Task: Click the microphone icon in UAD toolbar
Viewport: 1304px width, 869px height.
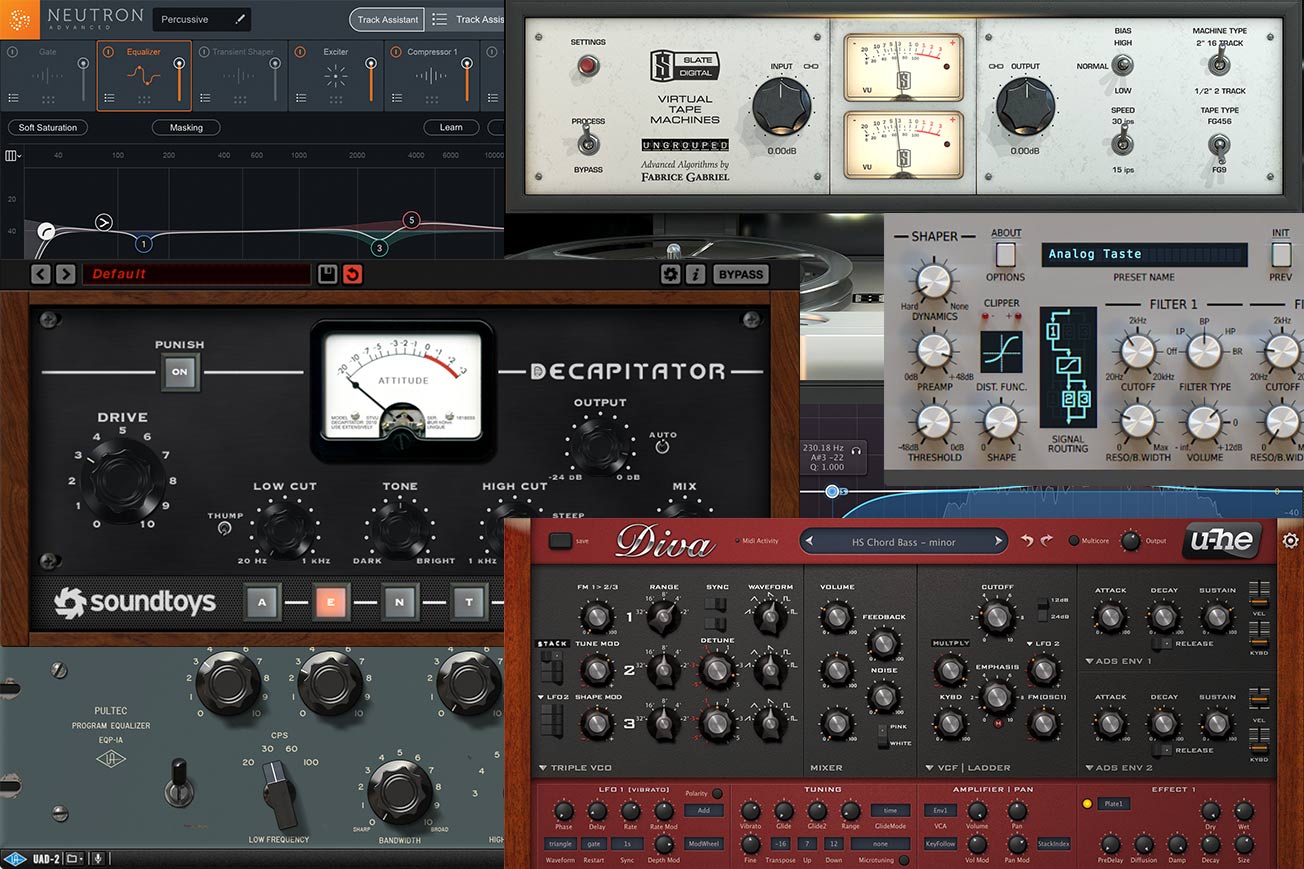Action: (x=99, y=858)
